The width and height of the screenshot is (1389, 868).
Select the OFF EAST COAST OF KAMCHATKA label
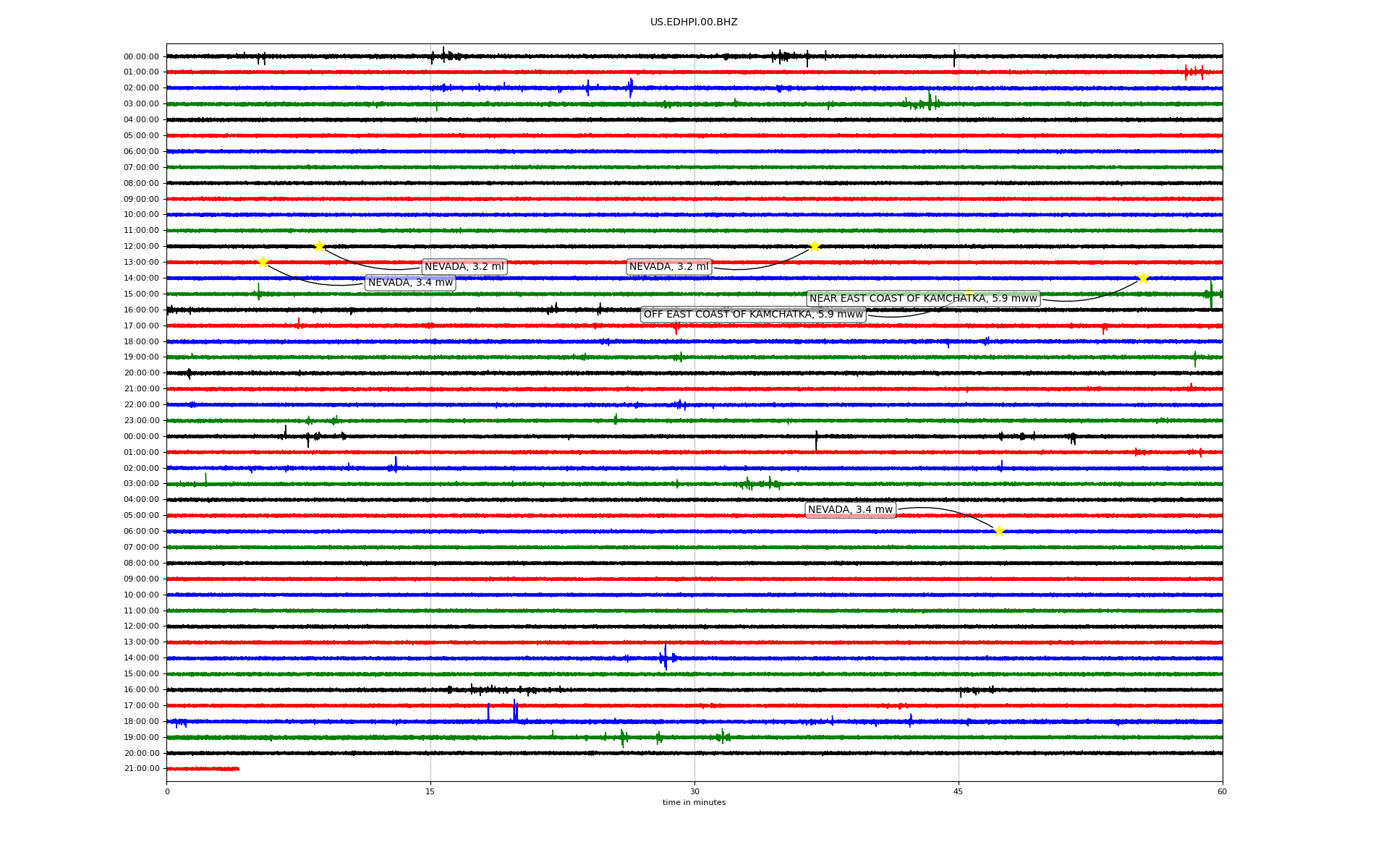click(753, 315)
